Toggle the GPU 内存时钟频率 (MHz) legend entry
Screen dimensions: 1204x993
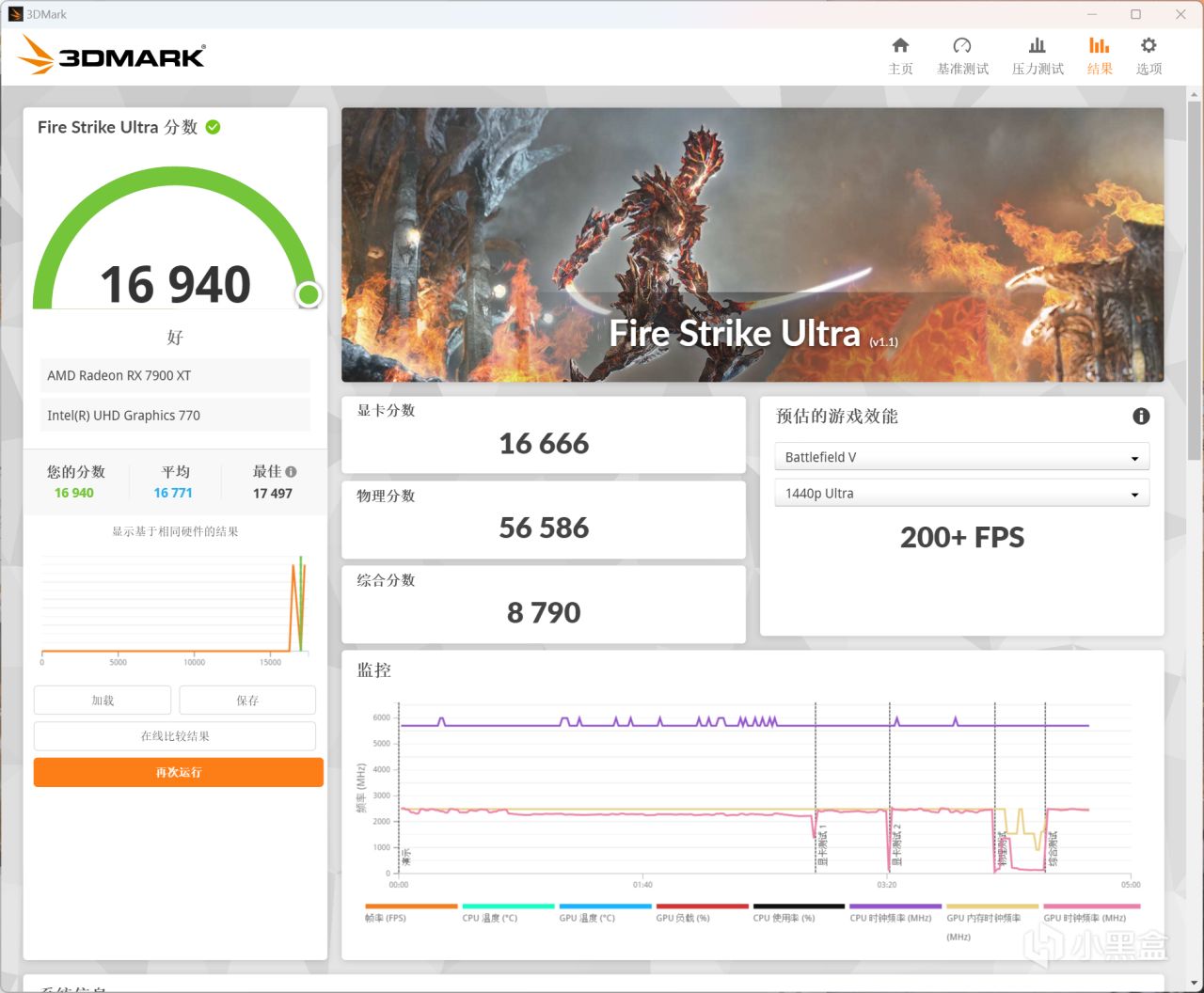click(x=992, y=922)
